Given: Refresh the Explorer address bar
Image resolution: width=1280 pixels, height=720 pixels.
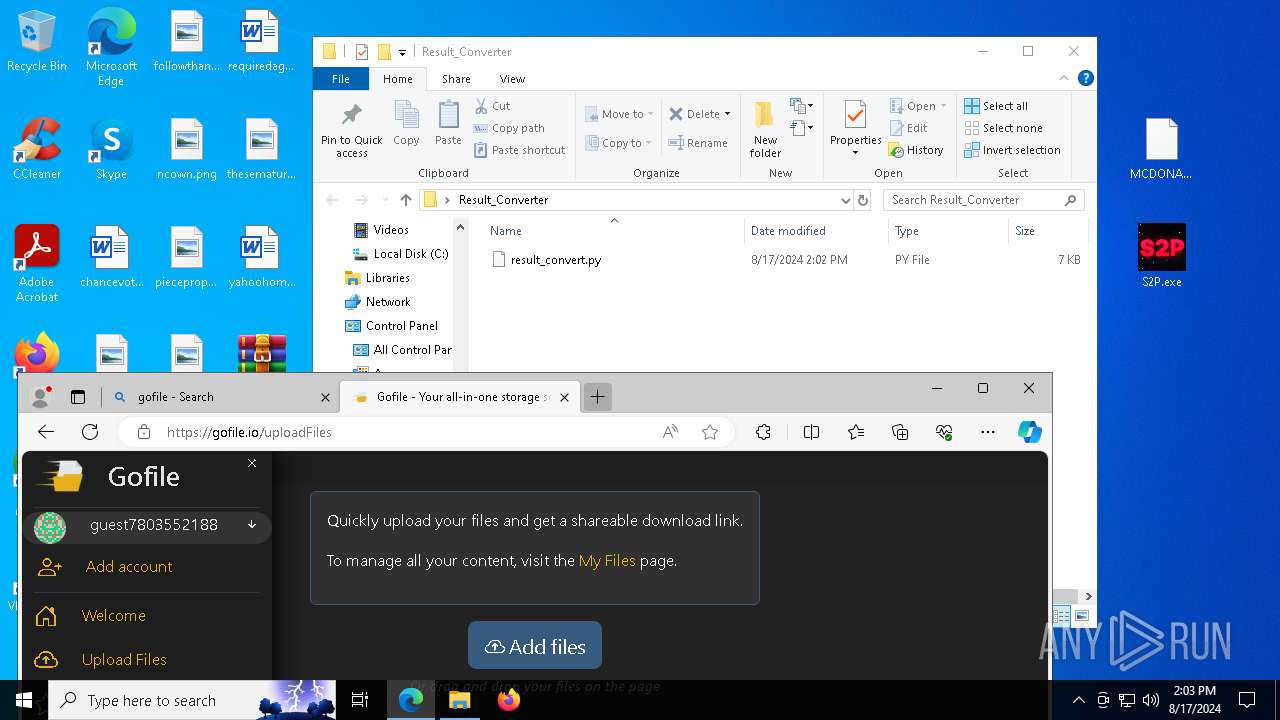Looking at the screenshot, I should [x=863, y=200].
